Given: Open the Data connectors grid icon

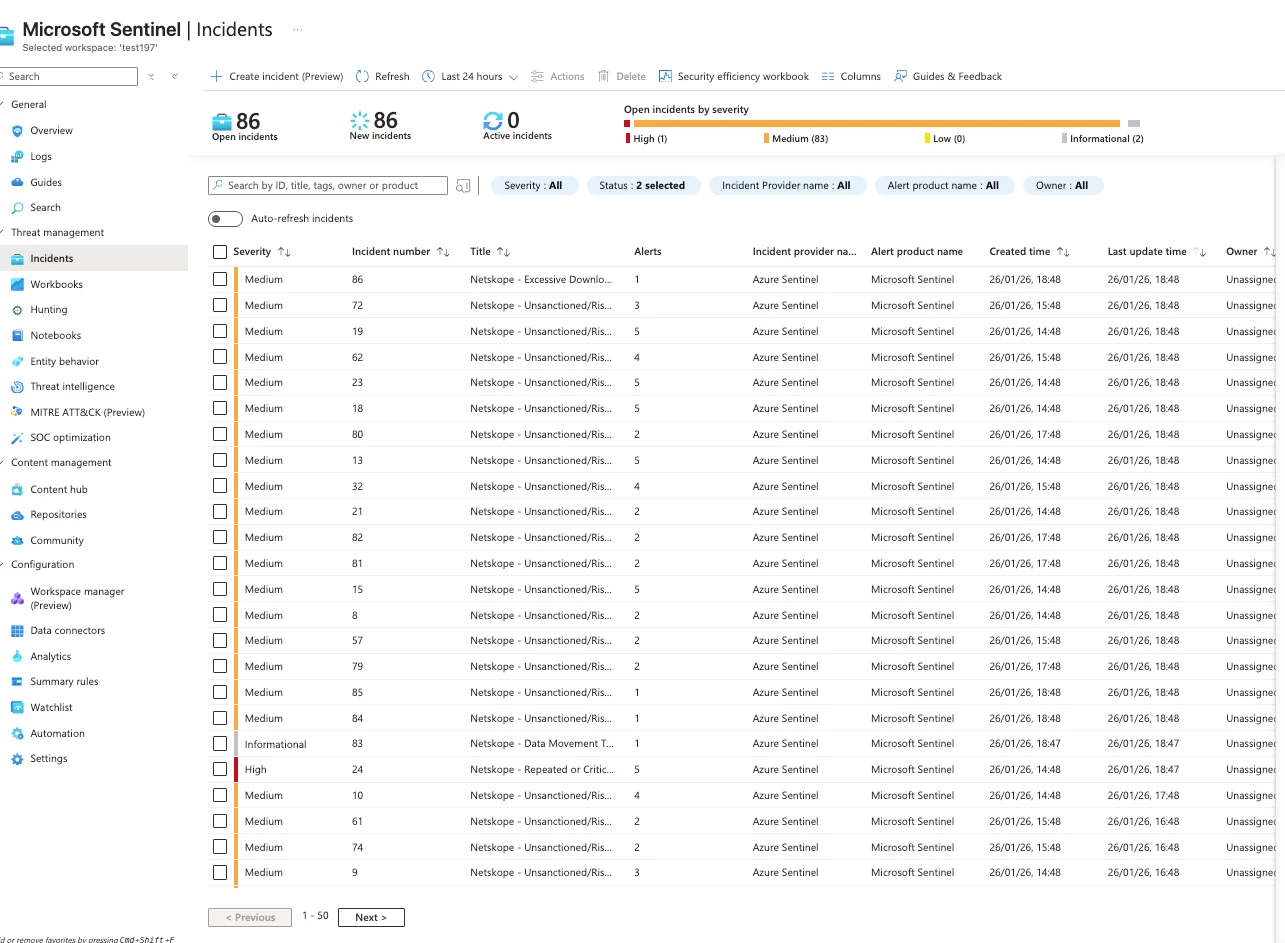Looking at the screenshot, I should (17, 631).
